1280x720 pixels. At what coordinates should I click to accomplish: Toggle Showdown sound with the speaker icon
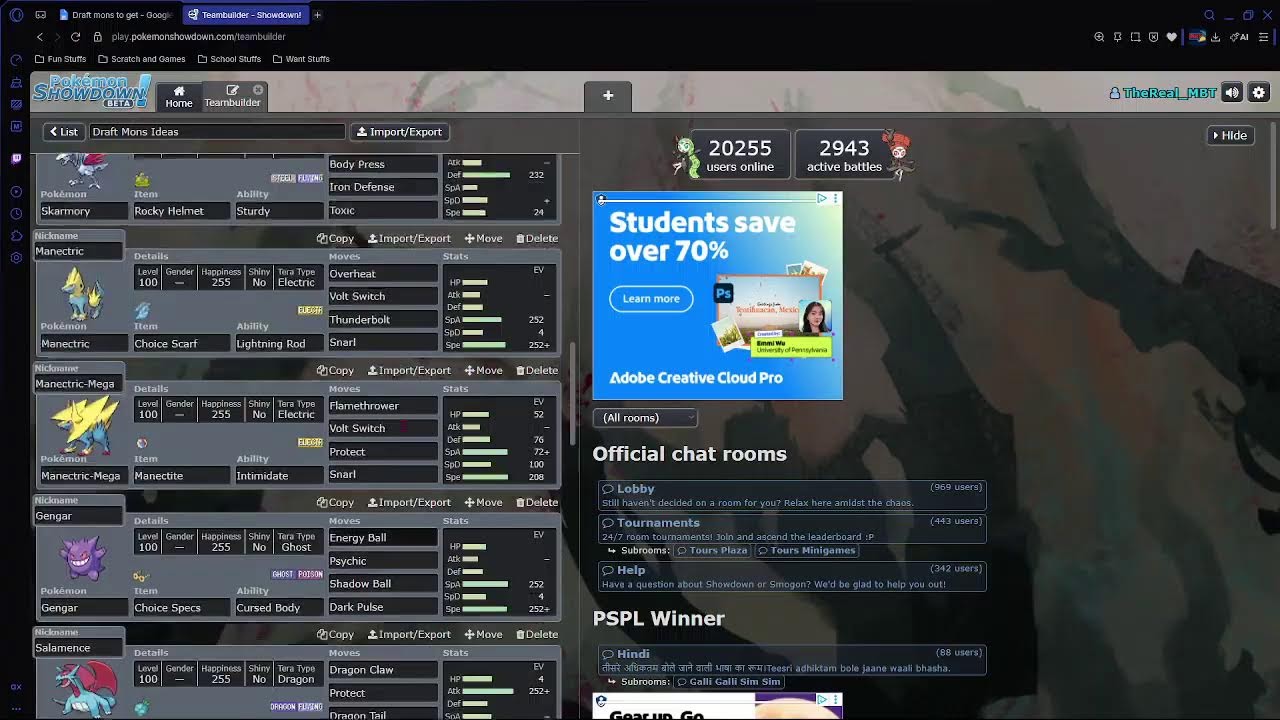[x=1232, y=93]
